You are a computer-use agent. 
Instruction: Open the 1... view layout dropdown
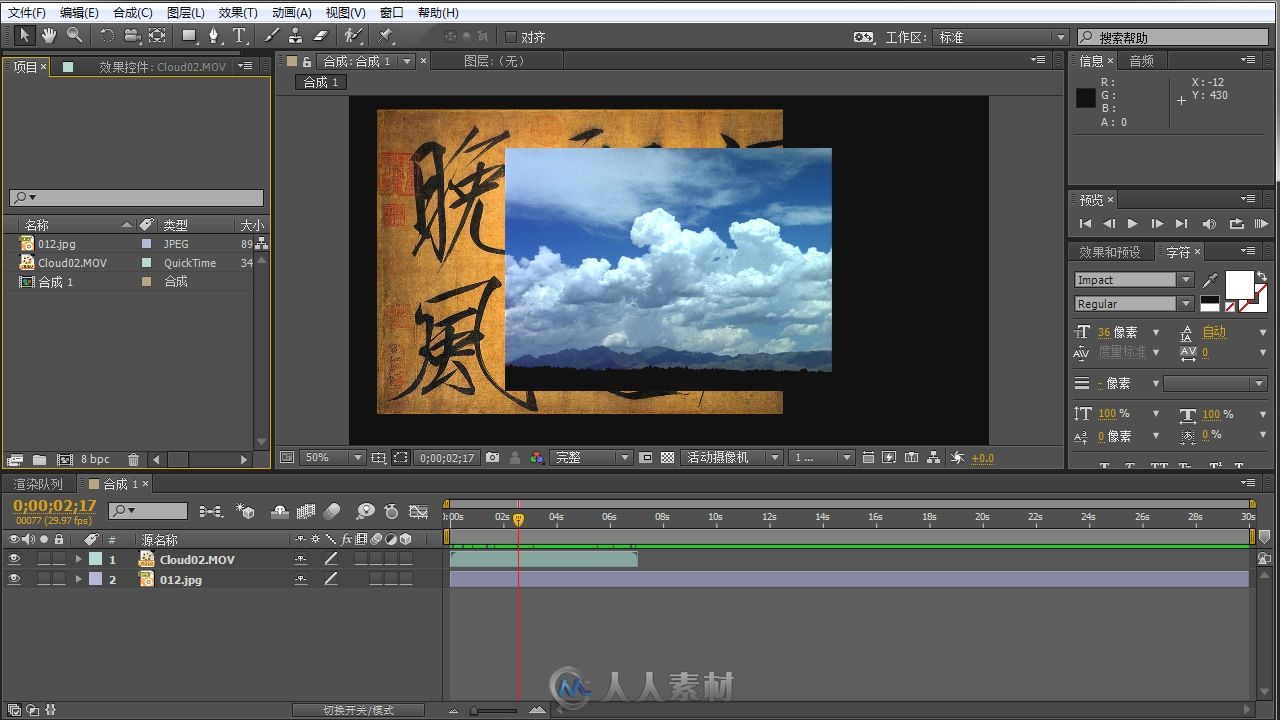pos(820,458)
